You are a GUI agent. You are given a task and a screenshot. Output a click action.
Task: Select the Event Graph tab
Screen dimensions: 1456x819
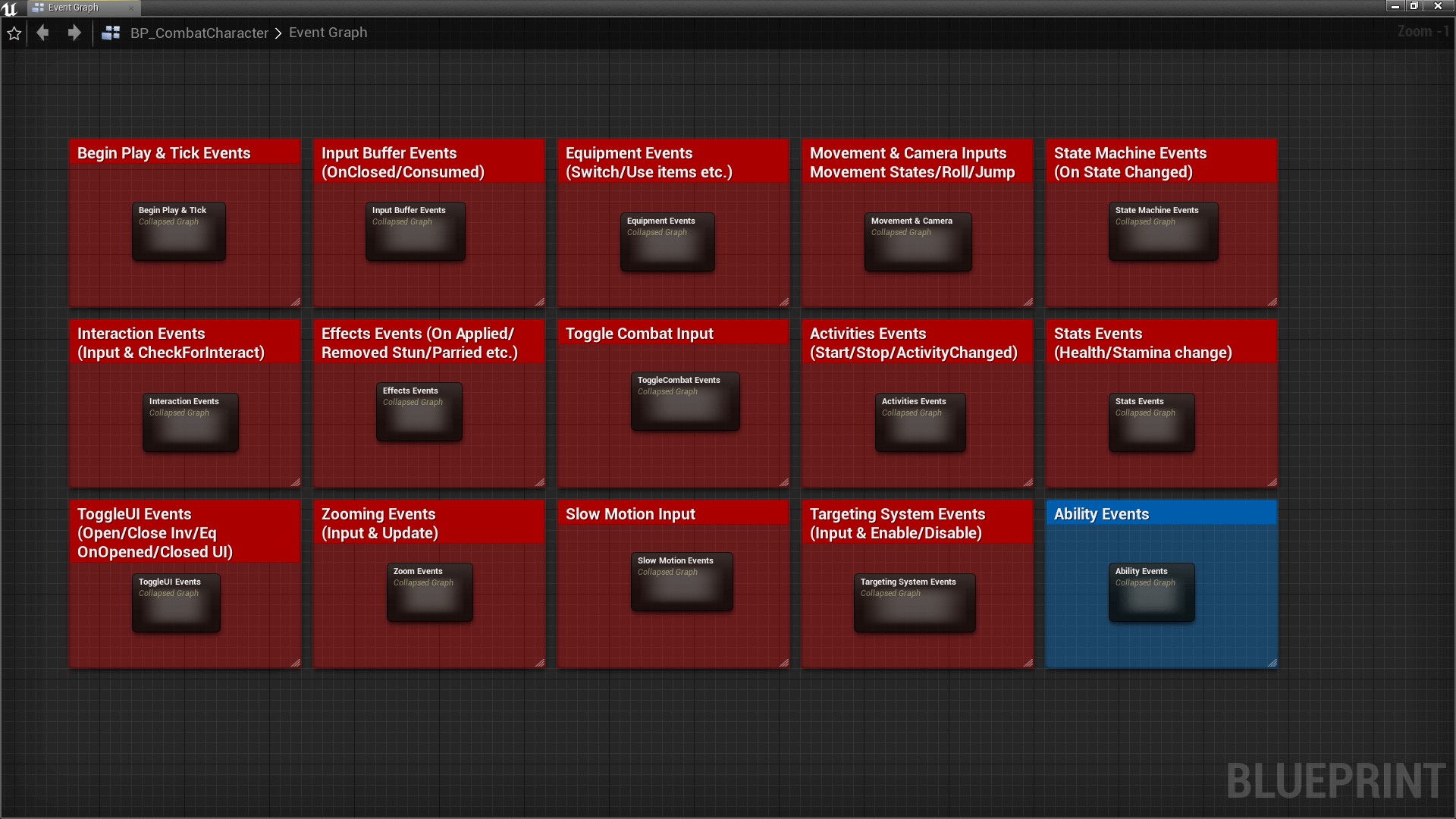tap(74, 8)
